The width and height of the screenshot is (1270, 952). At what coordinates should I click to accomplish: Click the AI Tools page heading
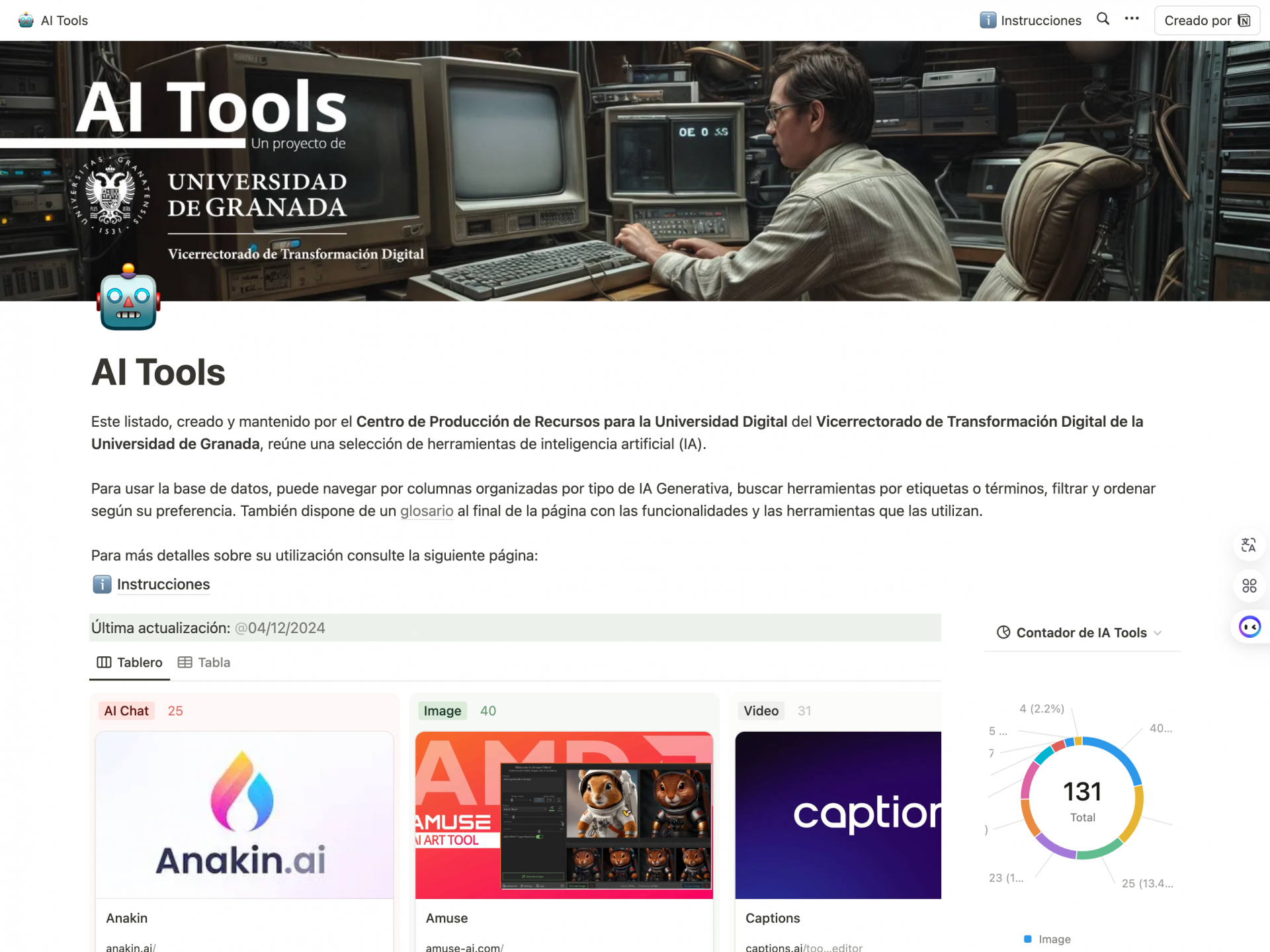158,372
